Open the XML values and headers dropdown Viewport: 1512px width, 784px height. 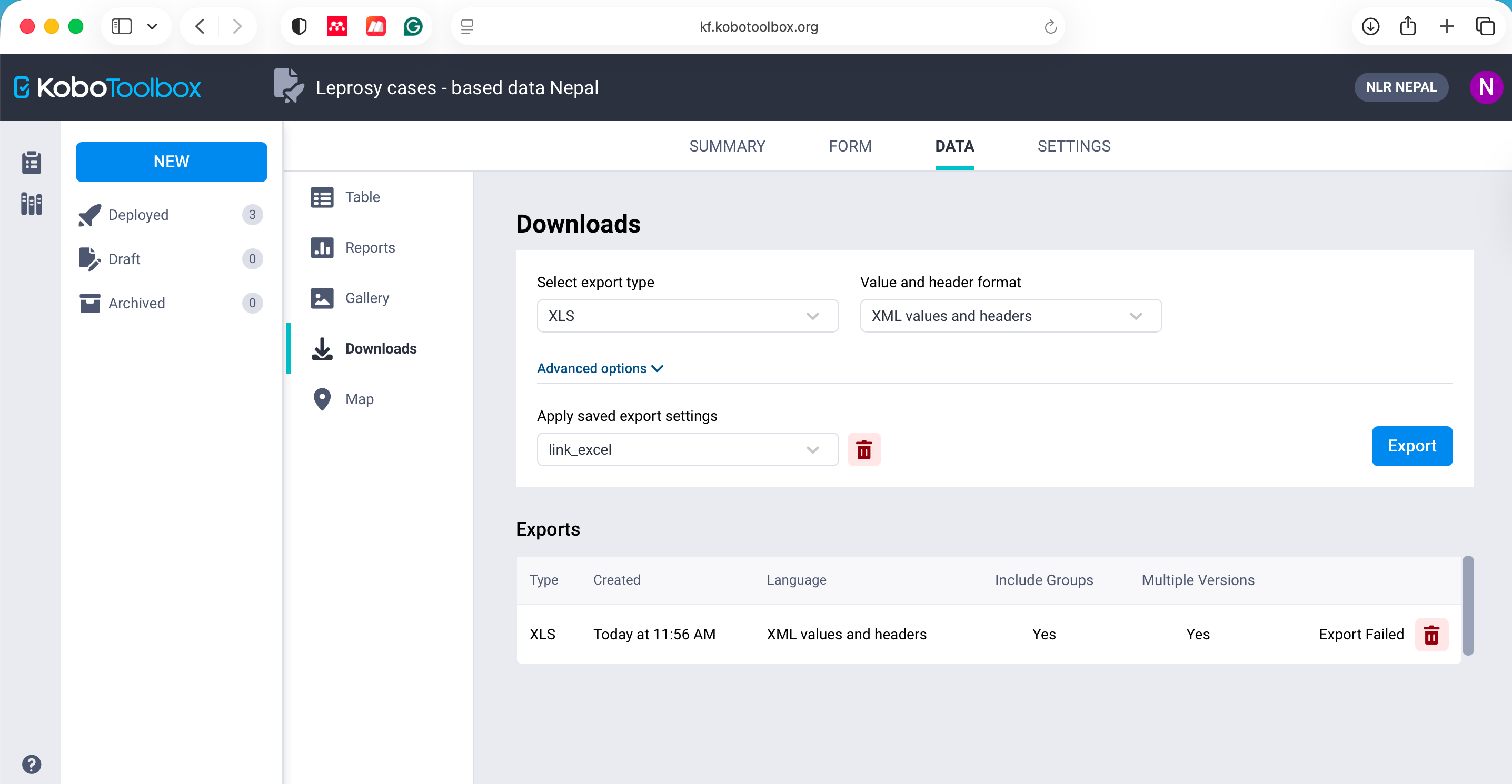(x=1010, y=316)
